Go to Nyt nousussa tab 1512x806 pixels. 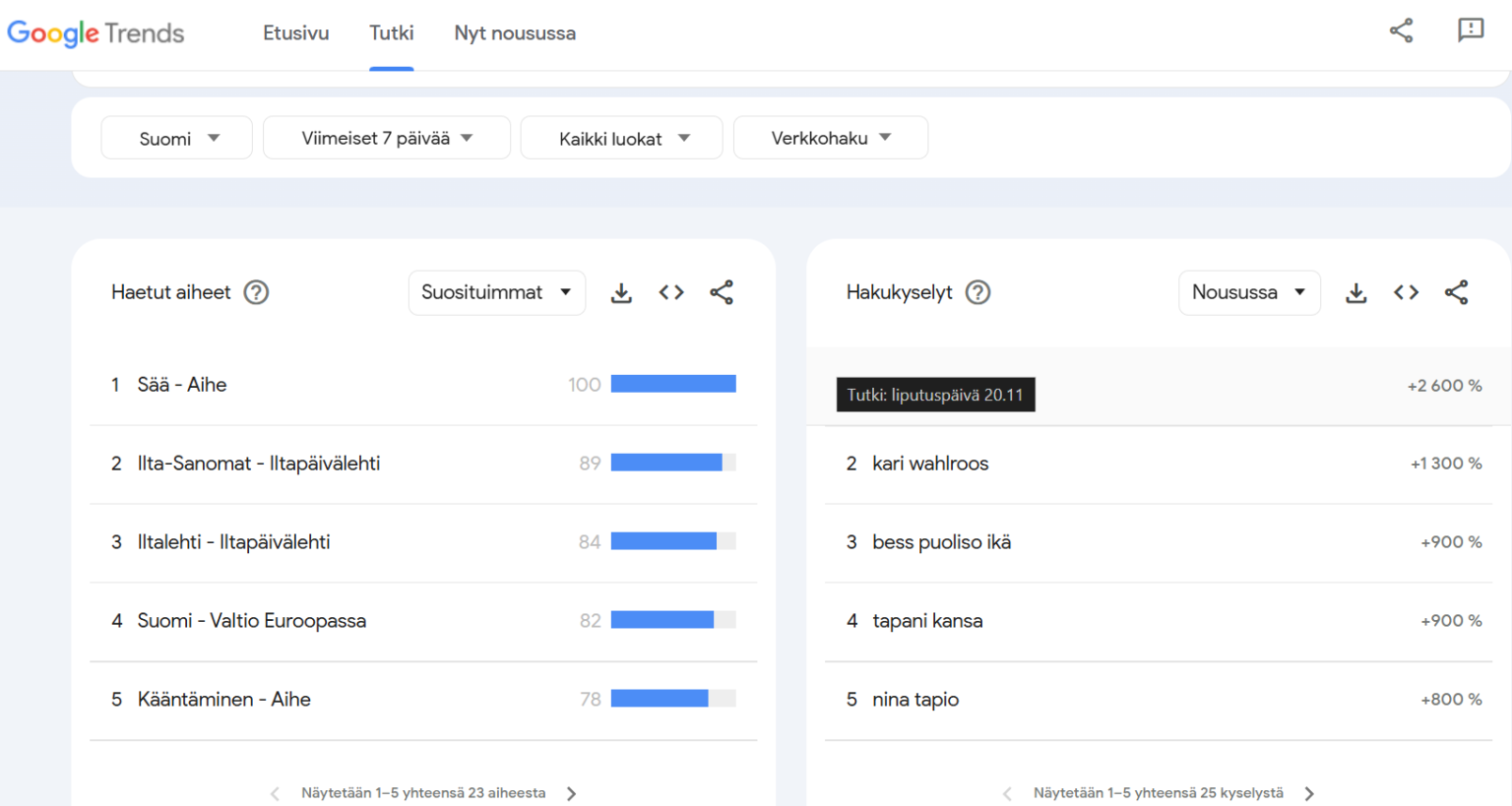tap(515, 33)
